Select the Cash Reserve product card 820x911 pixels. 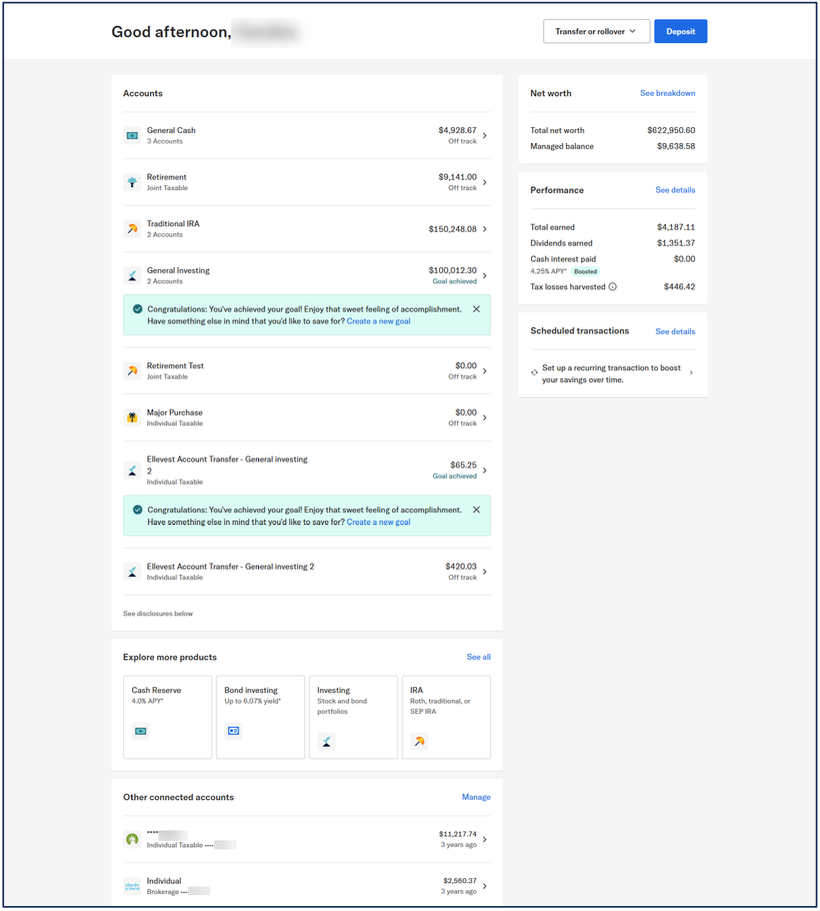coord(167,717)
